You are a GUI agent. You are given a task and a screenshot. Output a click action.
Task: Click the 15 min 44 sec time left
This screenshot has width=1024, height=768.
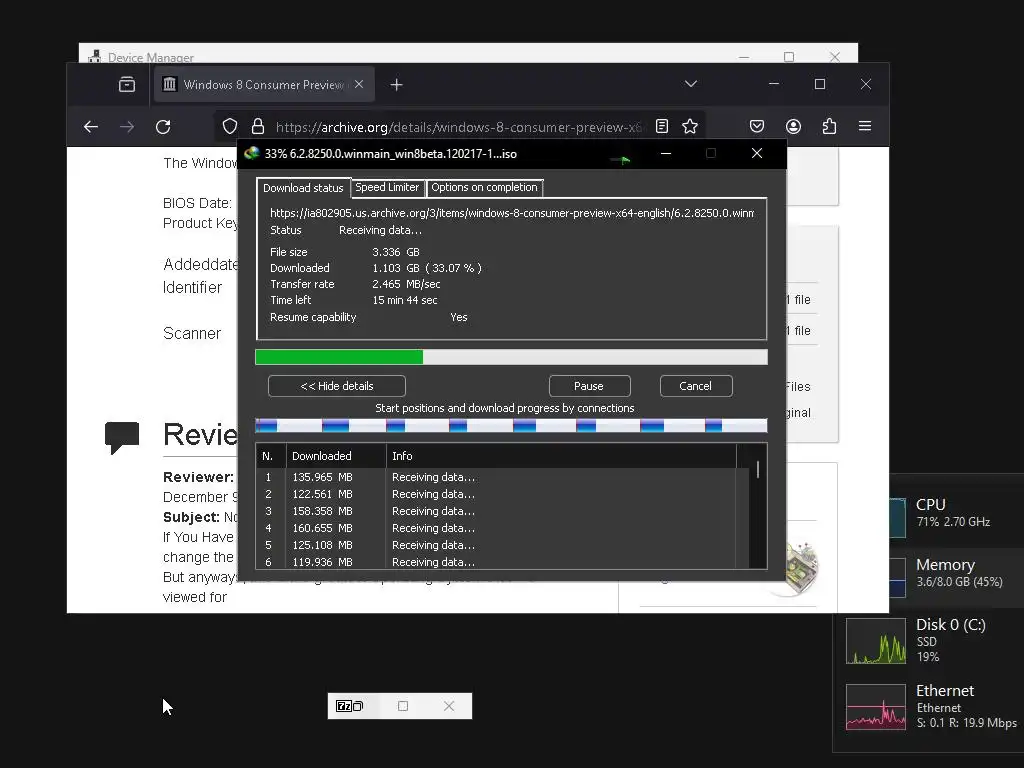(x=405, y=300)
